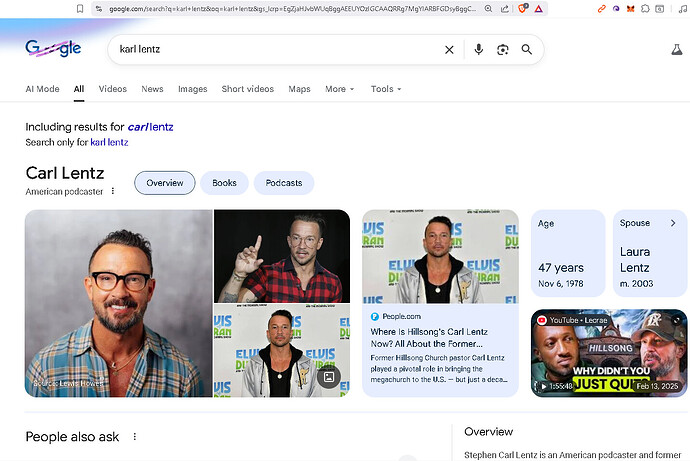
Task: Open the Short videos tab
Action: click(248, 89)
